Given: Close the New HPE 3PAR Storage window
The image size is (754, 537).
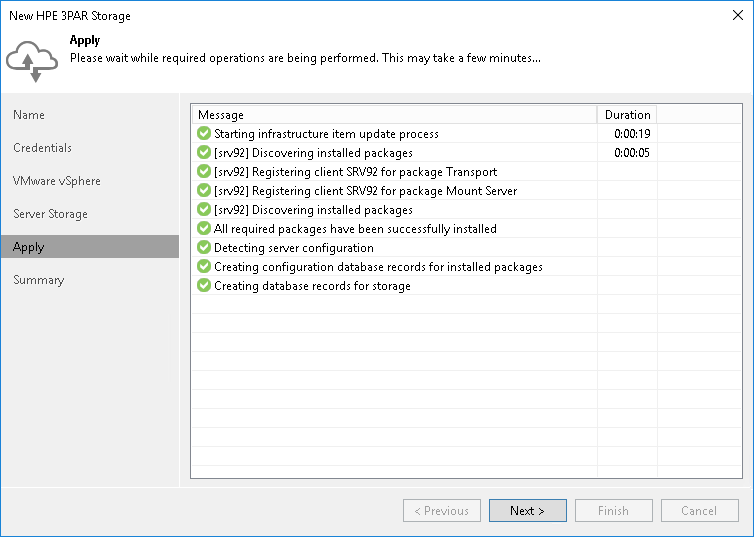Looking at the screenshot, I should click(736, 16).
